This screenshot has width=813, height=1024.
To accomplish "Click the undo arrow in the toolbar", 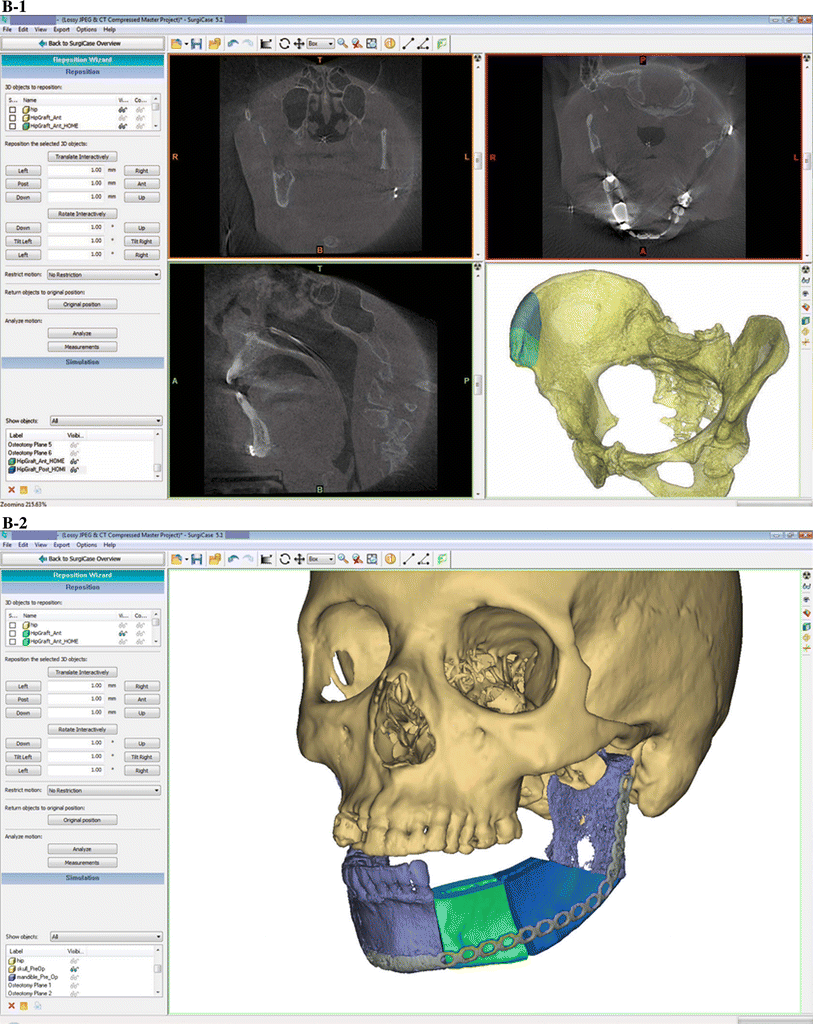I will point(233,43).
